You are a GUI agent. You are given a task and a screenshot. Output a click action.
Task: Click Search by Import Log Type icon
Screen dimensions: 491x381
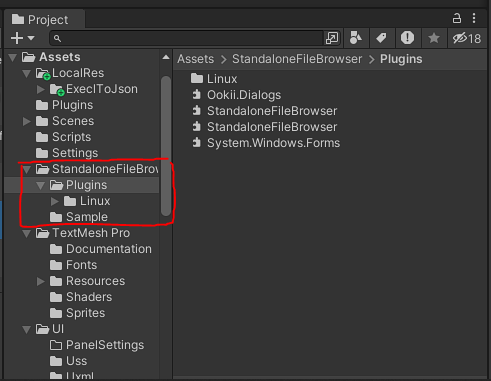coord(407,38)
